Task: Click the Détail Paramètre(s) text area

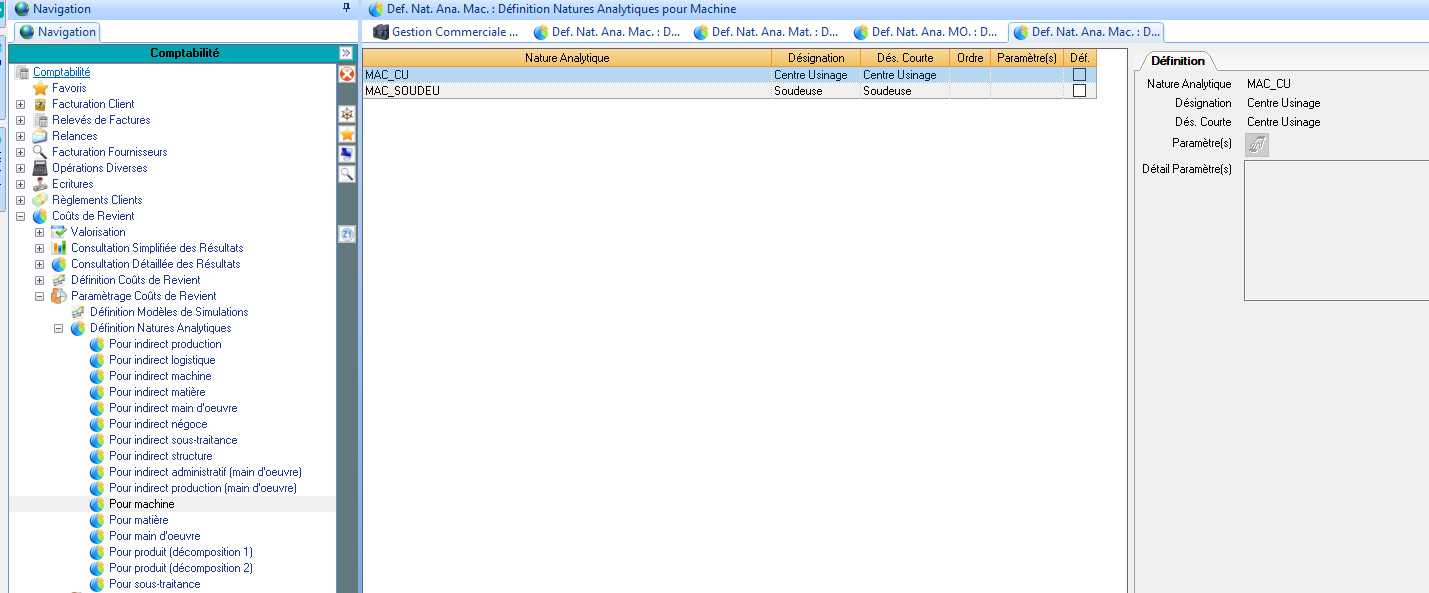Action: pyautogui.click(x=1335, y=230)
